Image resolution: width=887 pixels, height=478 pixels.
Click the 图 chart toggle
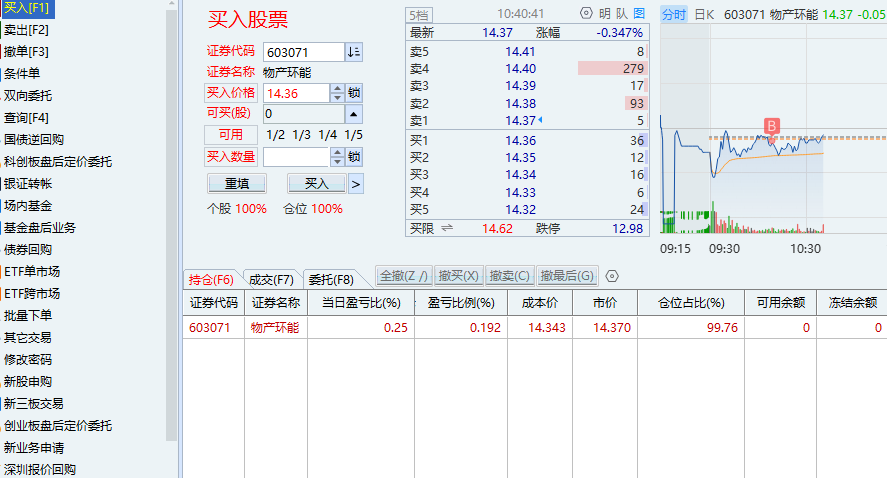click(x=639, y=14)
